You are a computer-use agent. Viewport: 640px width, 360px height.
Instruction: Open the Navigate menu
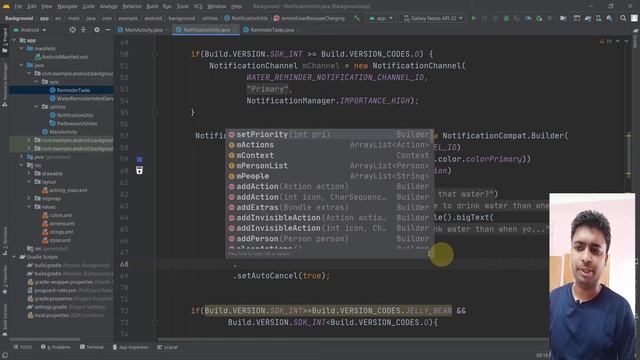(67, 7)
